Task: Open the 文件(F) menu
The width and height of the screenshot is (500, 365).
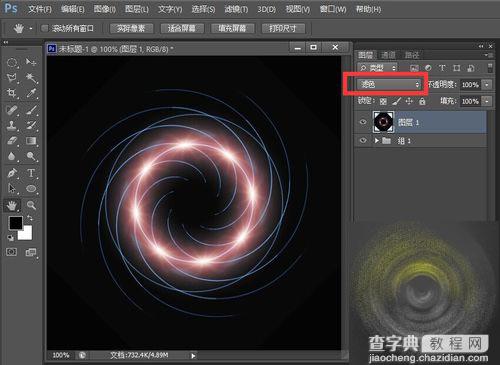Action: click(40, 9)
